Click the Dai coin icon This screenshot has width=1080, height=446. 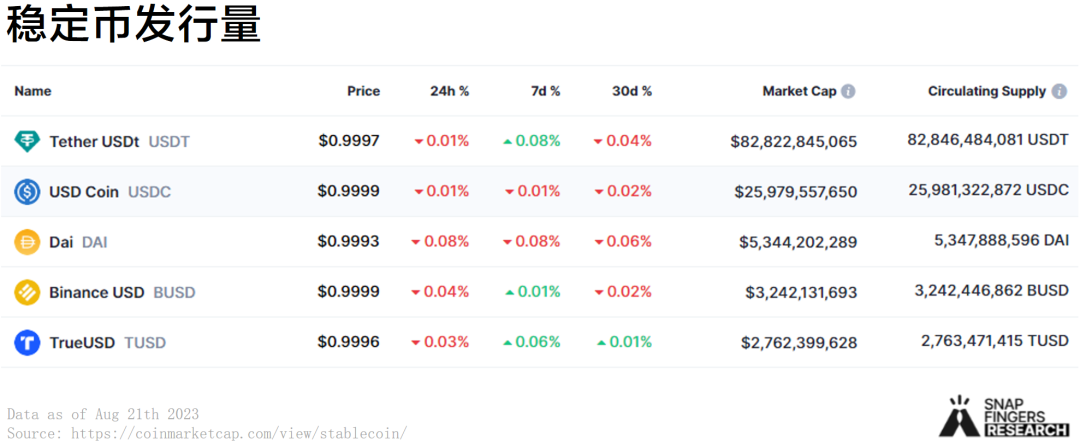pos(28,242)
